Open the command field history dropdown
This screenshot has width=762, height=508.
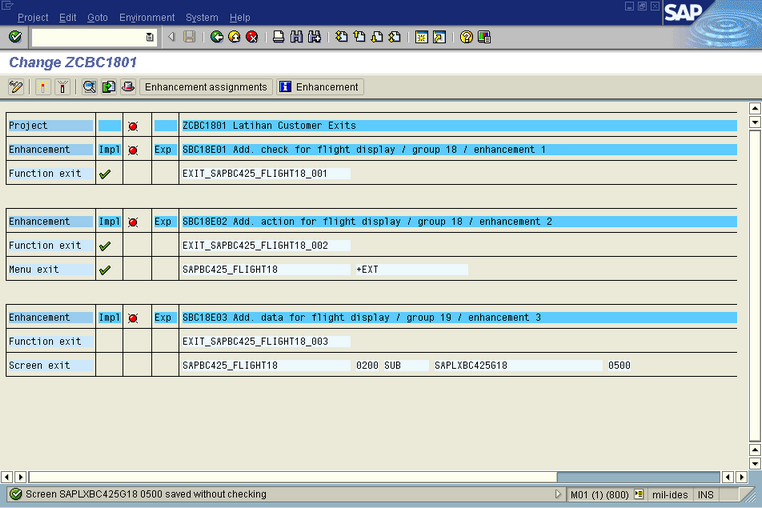coord(150,37)
